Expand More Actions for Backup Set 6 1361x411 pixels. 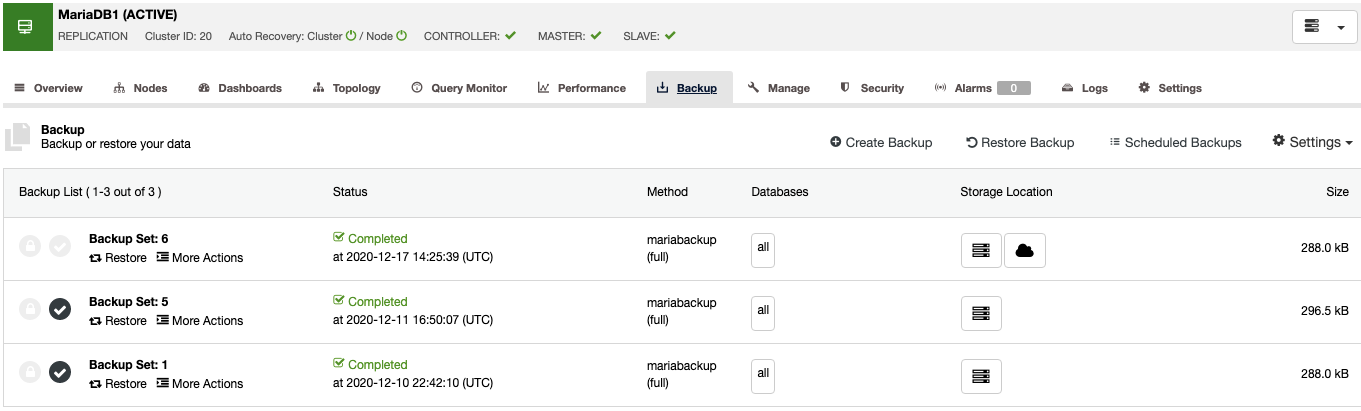(x=200, y=258)
